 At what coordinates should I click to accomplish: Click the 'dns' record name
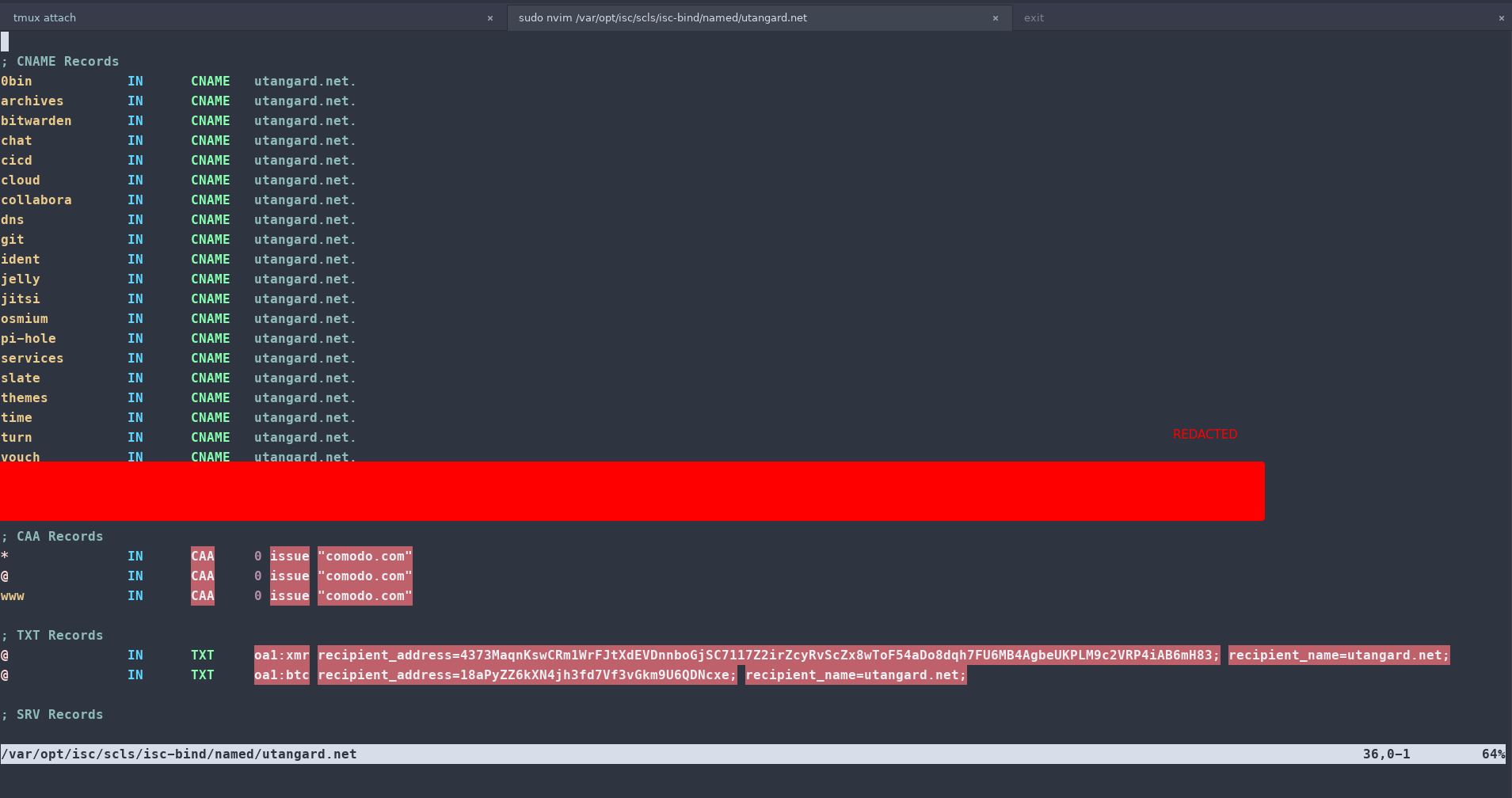13,220
